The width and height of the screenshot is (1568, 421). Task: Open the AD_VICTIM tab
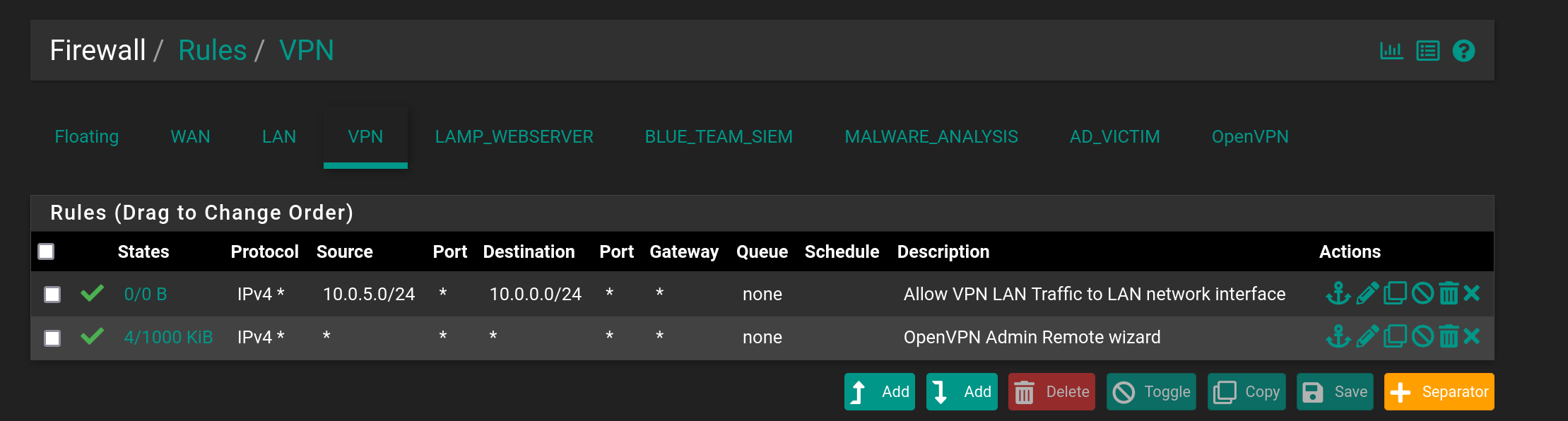pos(1115,136)
